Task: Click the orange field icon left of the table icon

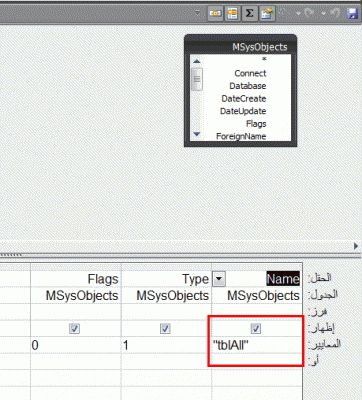Action: tap(215, 13)
